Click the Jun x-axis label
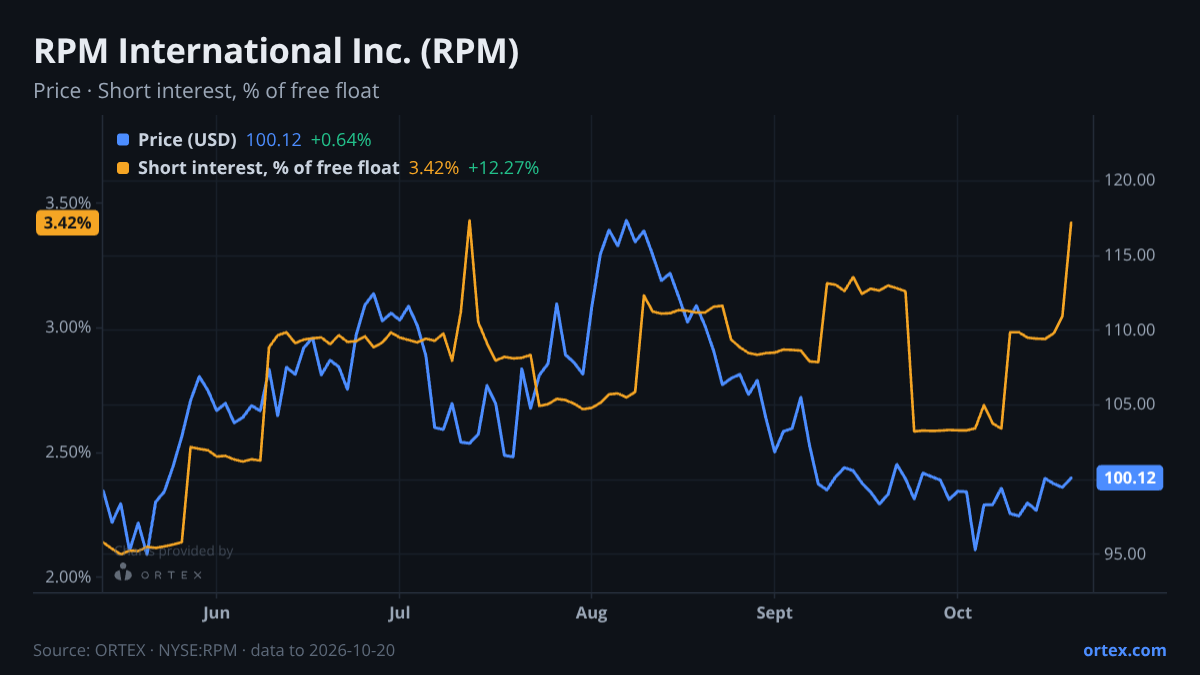 point(216,611)
